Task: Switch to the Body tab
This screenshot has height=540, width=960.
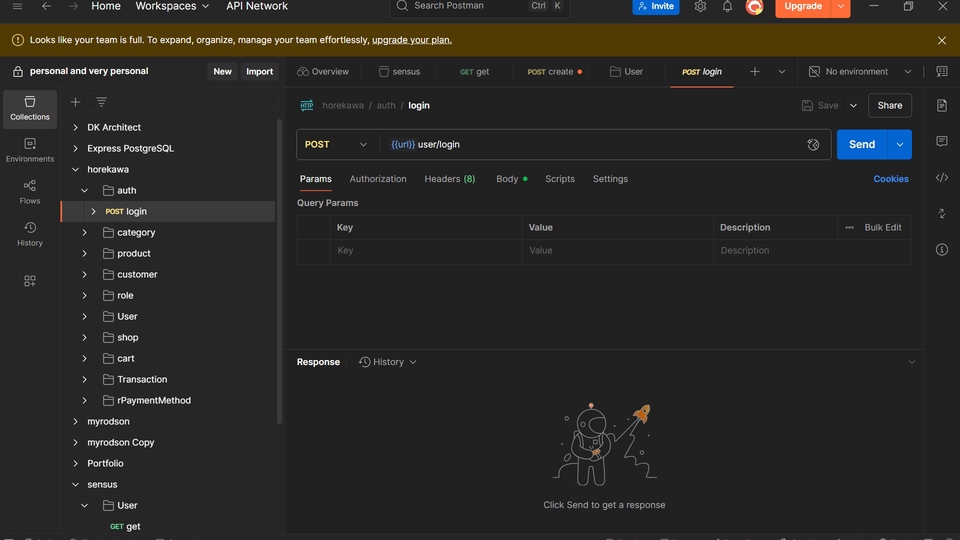Action: click(x=511, y=179)
